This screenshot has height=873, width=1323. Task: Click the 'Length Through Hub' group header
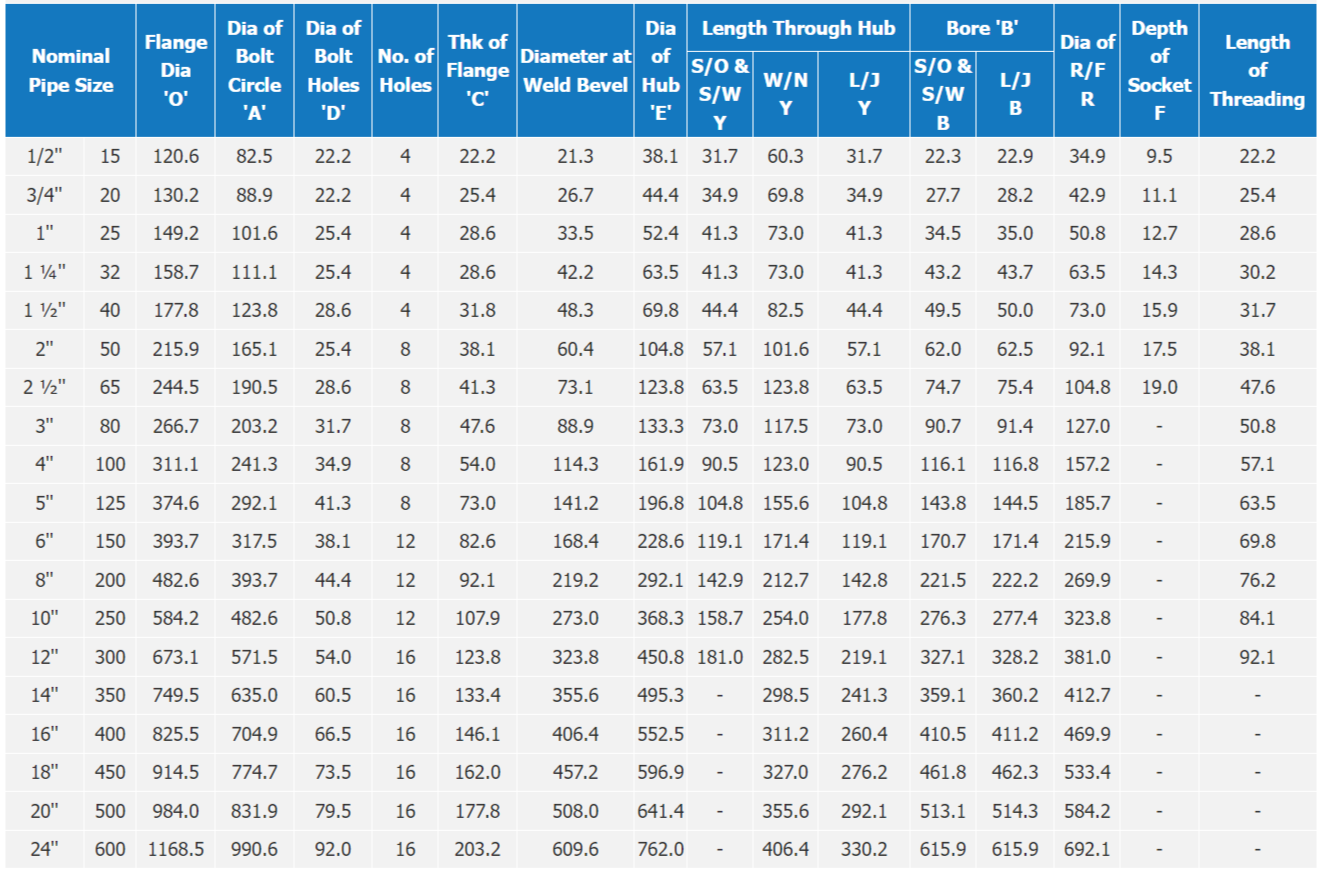pyautogui.click(x=798, y=28)
